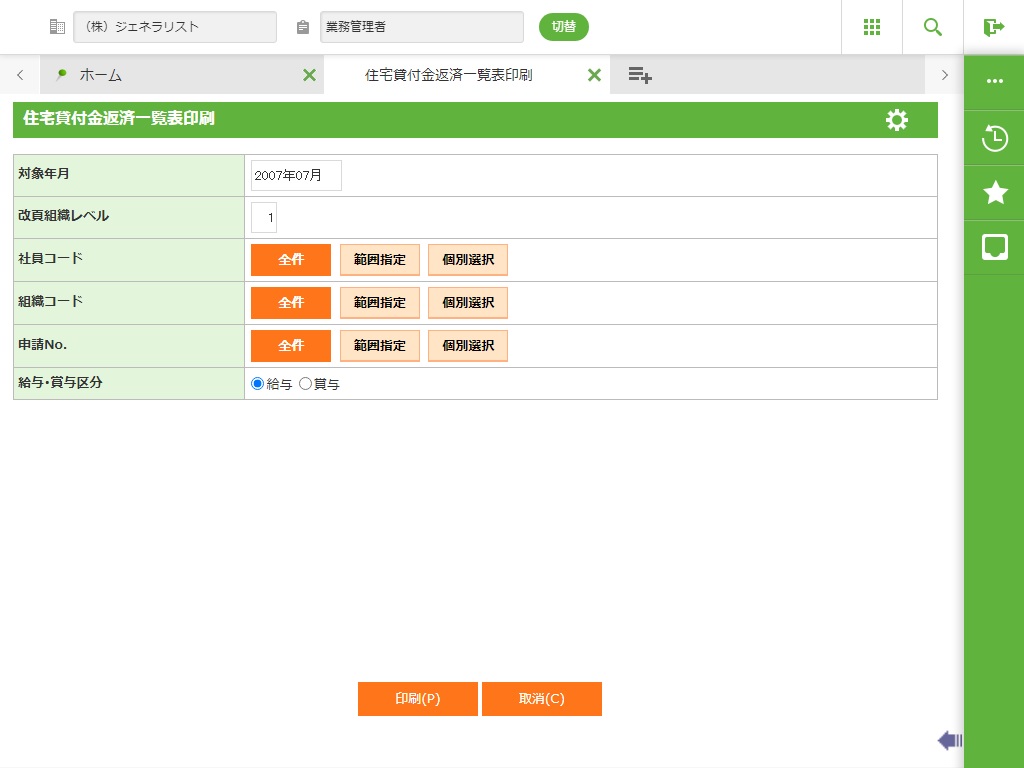1024x768 pixels.
Task: Select the 給与 radio button
Action: (x=258, y=384)
